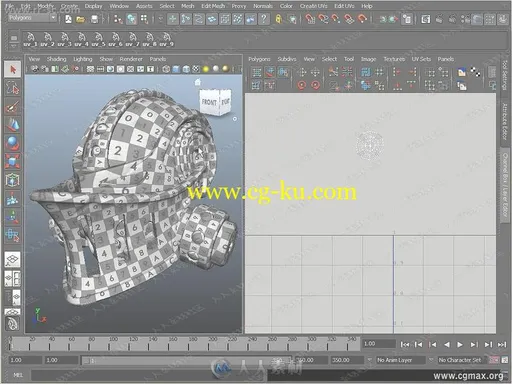Click the question mark help icon
Screen dimensions: 512x384
click(x=264, y=19)
